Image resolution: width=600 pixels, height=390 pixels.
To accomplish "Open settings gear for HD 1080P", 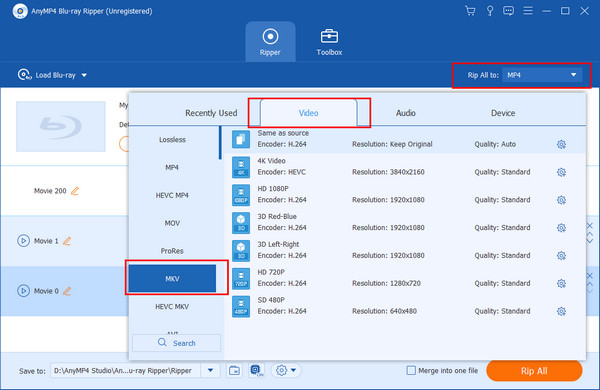I will (561, 200).
